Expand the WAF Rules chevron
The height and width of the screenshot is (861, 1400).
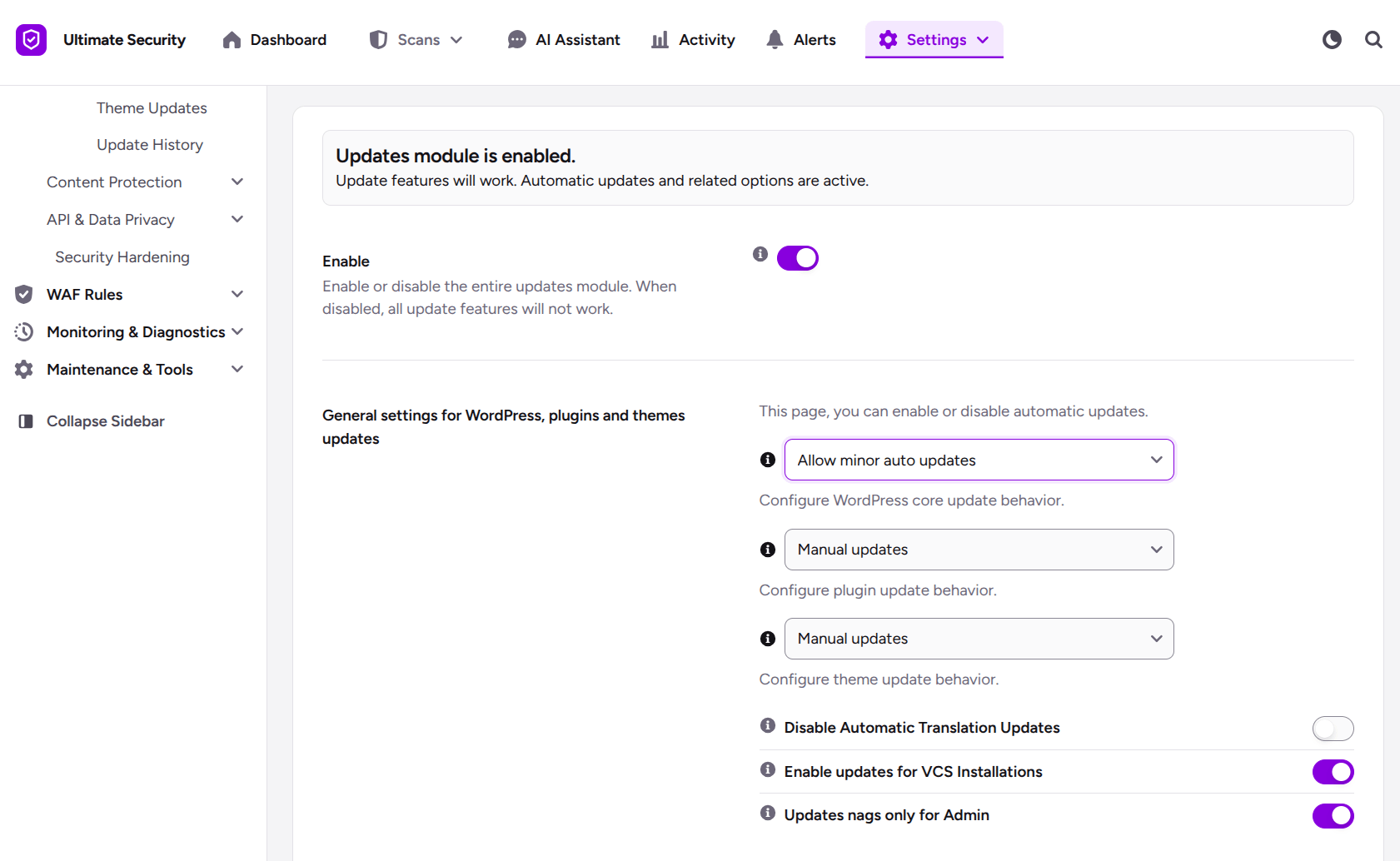[x=237, y=294]
